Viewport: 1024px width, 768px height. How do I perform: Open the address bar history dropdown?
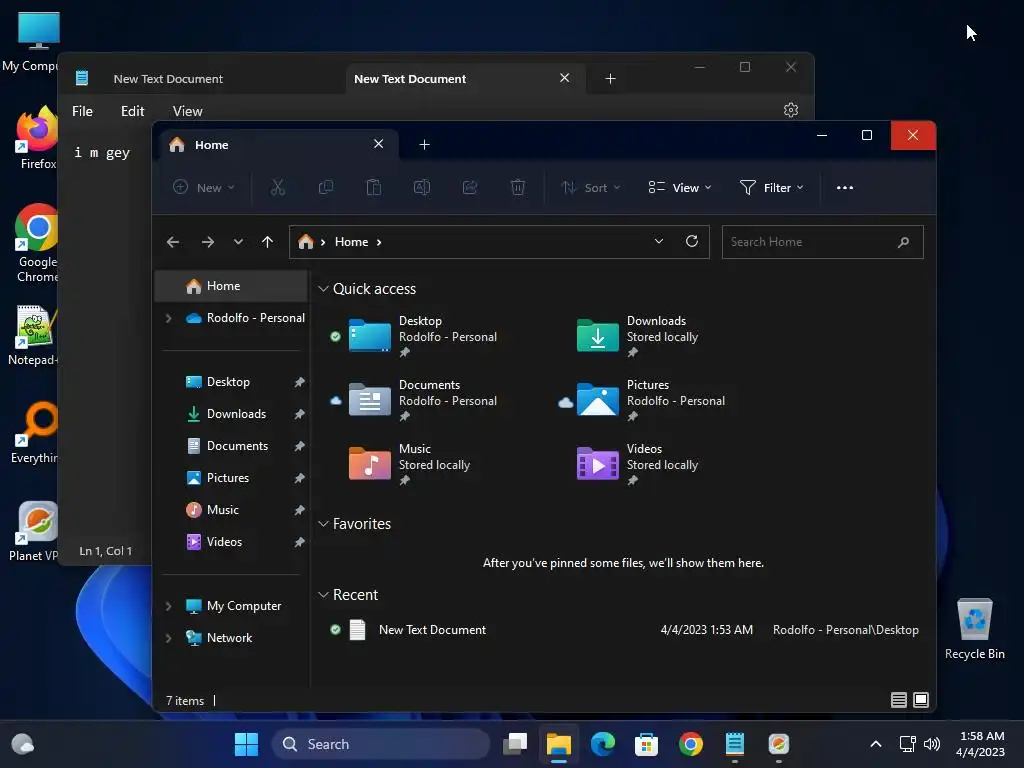(x=659, y=242)
